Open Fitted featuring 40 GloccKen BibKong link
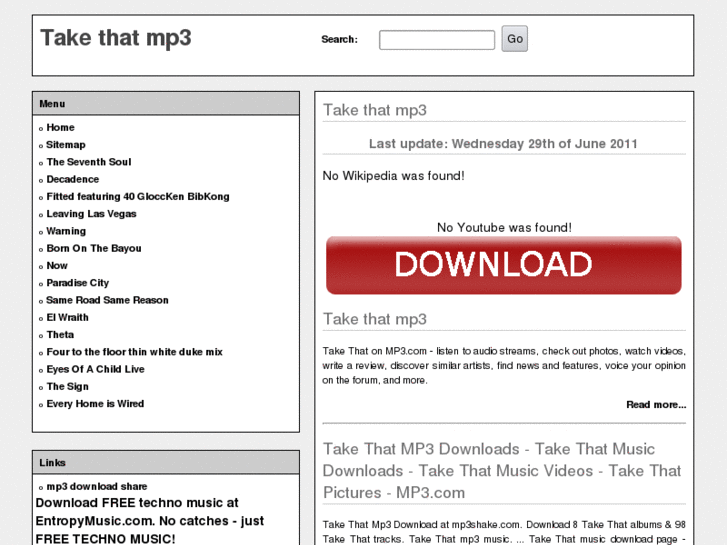This screenshot has height=545, width=727. [x=138, y=197]
